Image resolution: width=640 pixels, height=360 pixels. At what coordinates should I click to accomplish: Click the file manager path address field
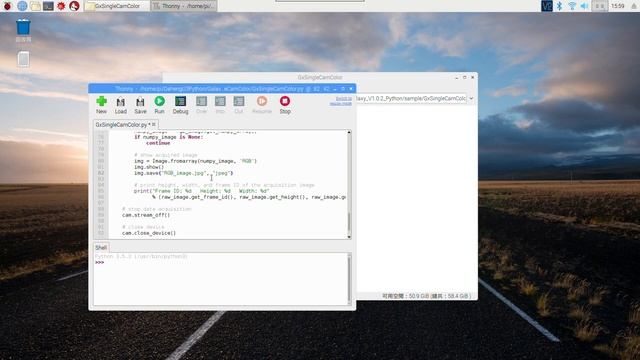pyautogui.click(x=411, y=98)
